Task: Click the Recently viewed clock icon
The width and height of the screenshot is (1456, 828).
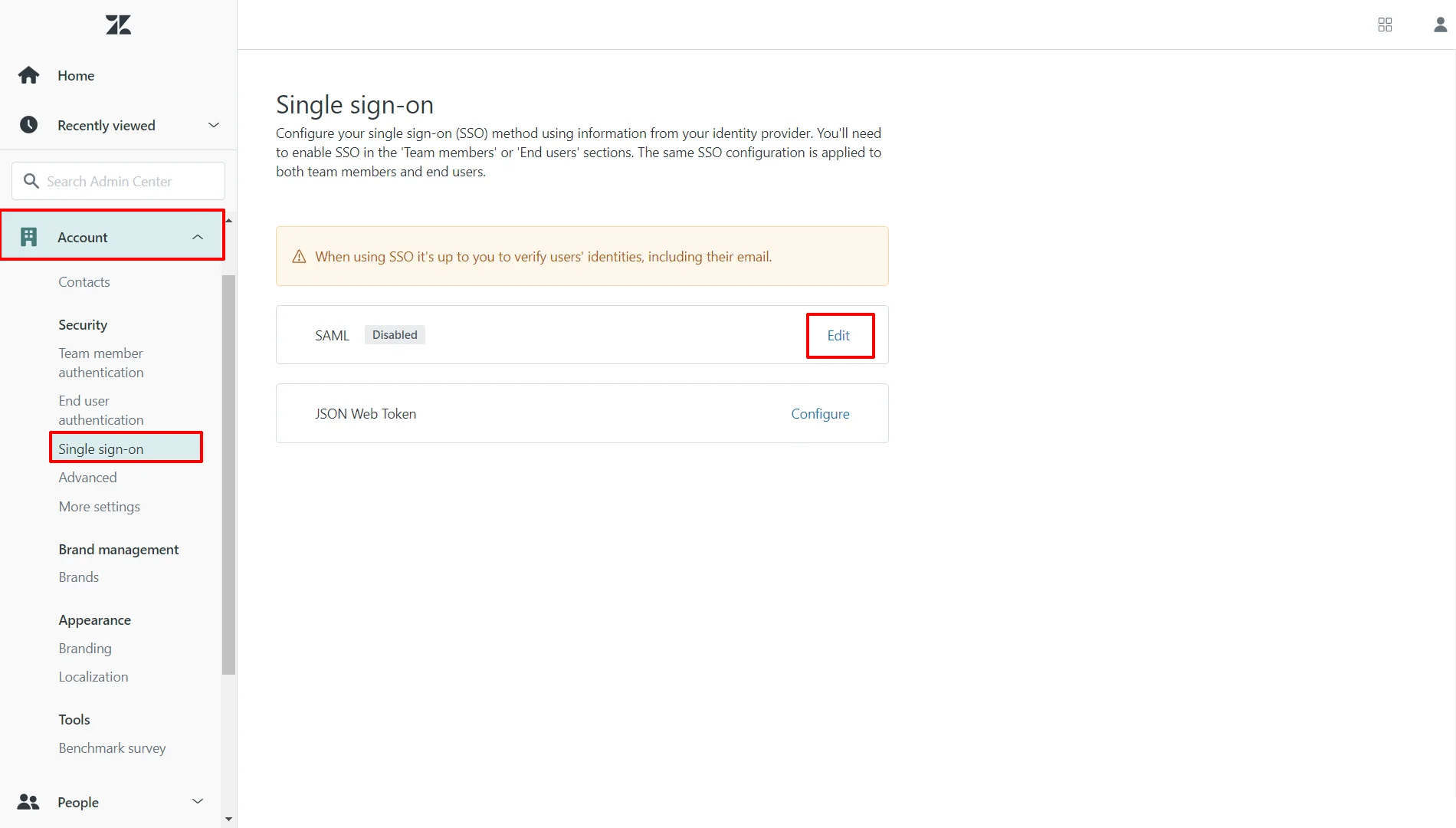Action: [x=28, y=124]
